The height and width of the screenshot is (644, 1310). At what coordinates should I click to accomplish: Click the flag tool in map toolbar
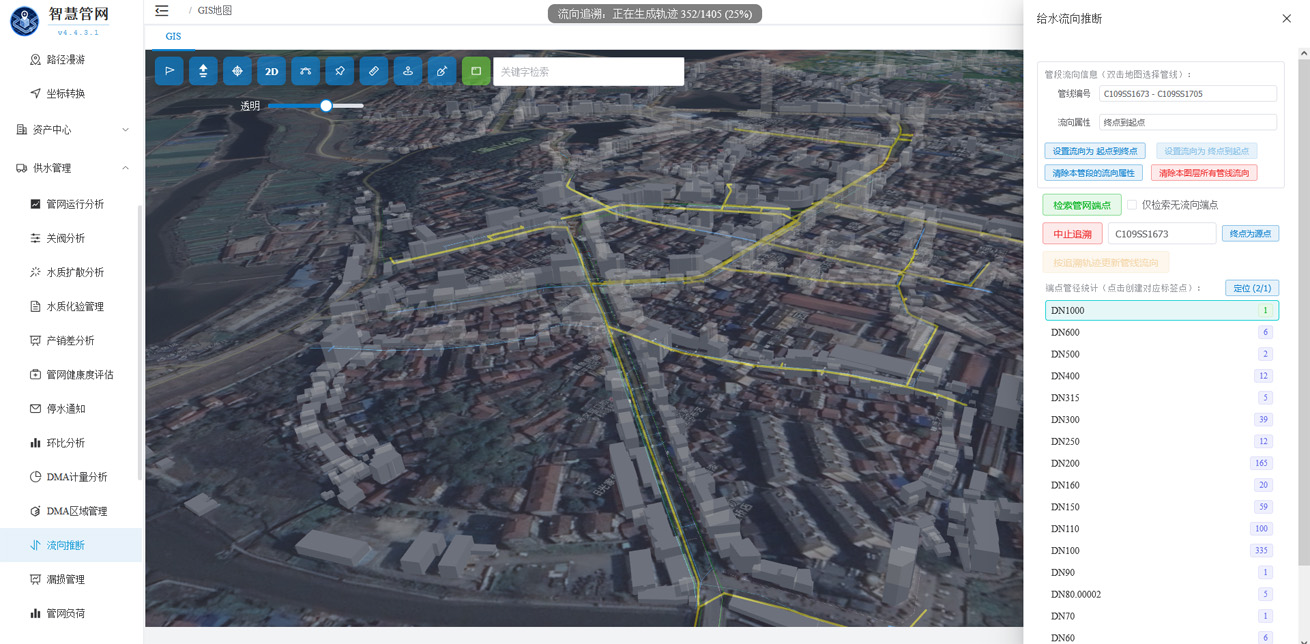coord(169,71)
